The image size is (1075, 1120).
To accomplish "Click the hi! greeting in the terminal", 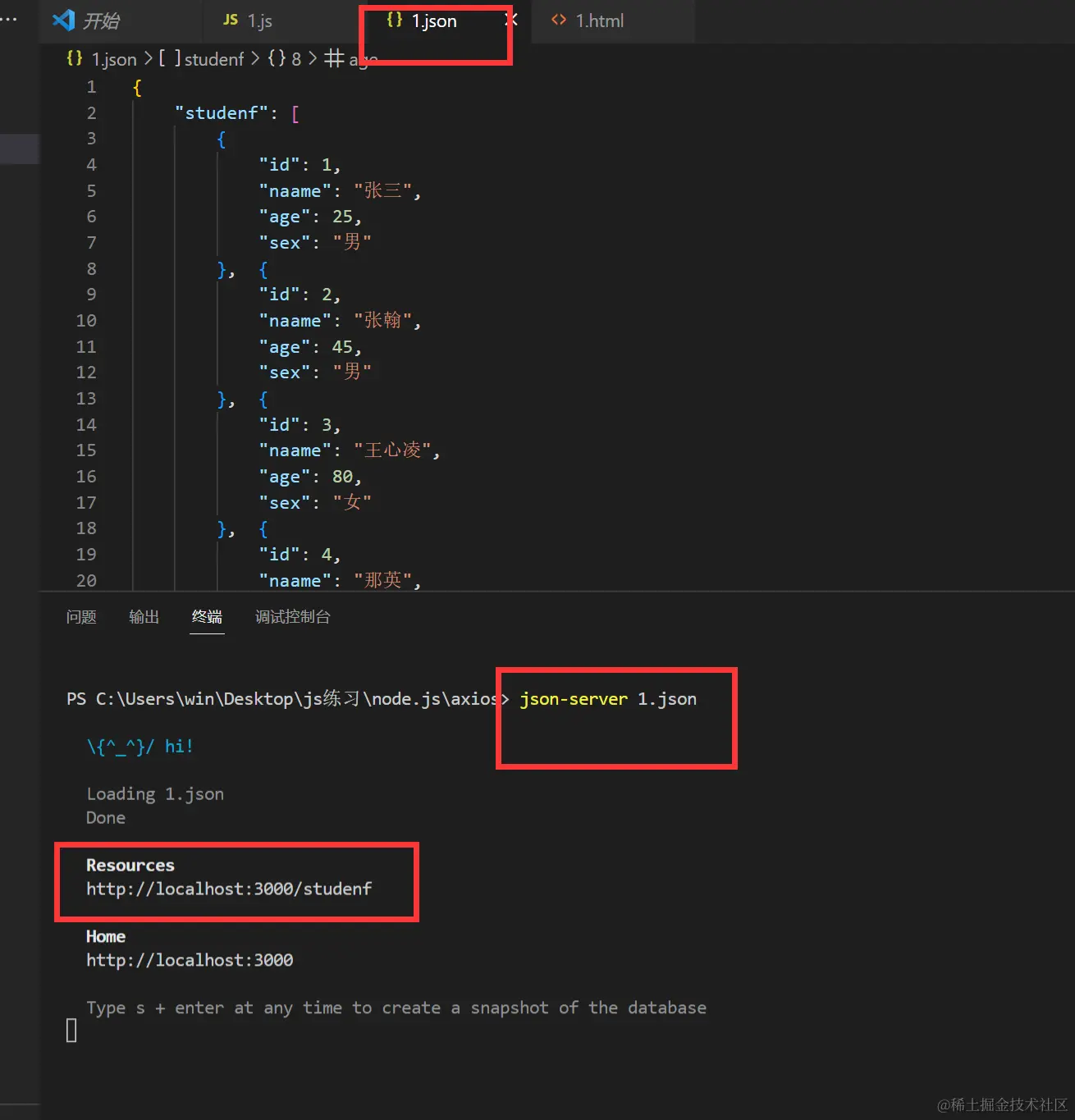I will click(179, 747).
